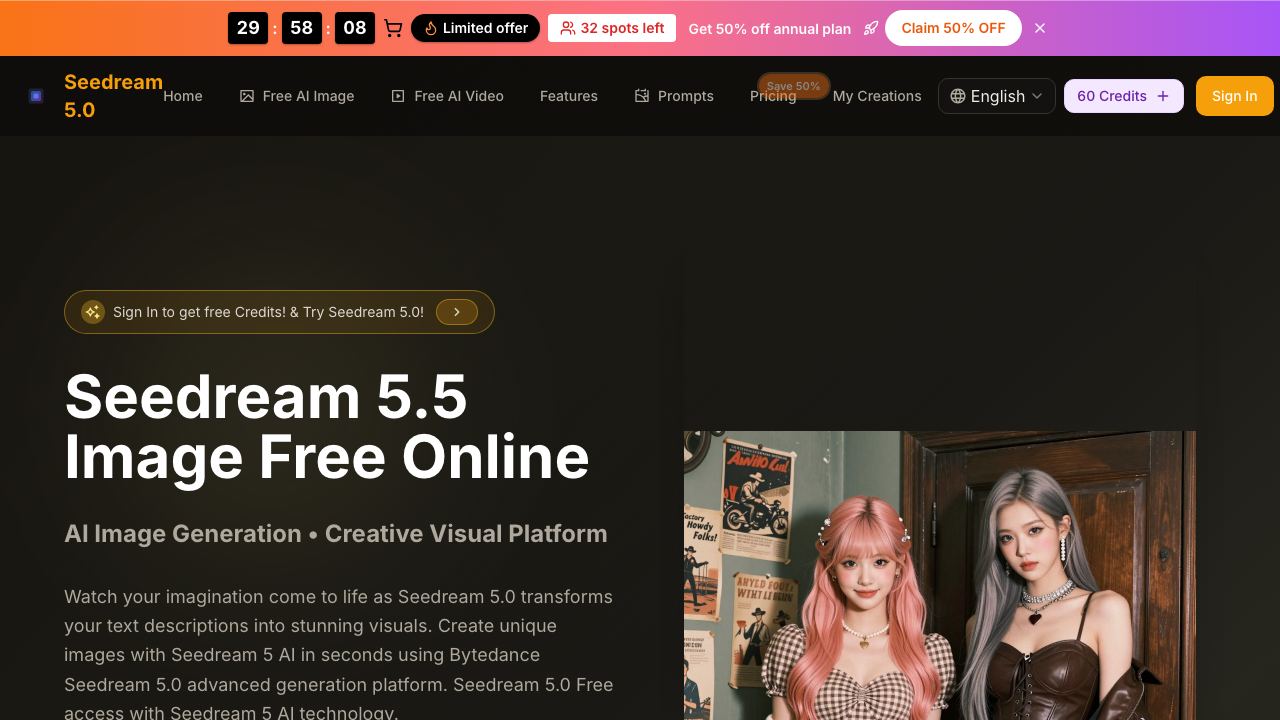Click the flame icon in Limited offer

pyautogui.click(x=431, y=28)
